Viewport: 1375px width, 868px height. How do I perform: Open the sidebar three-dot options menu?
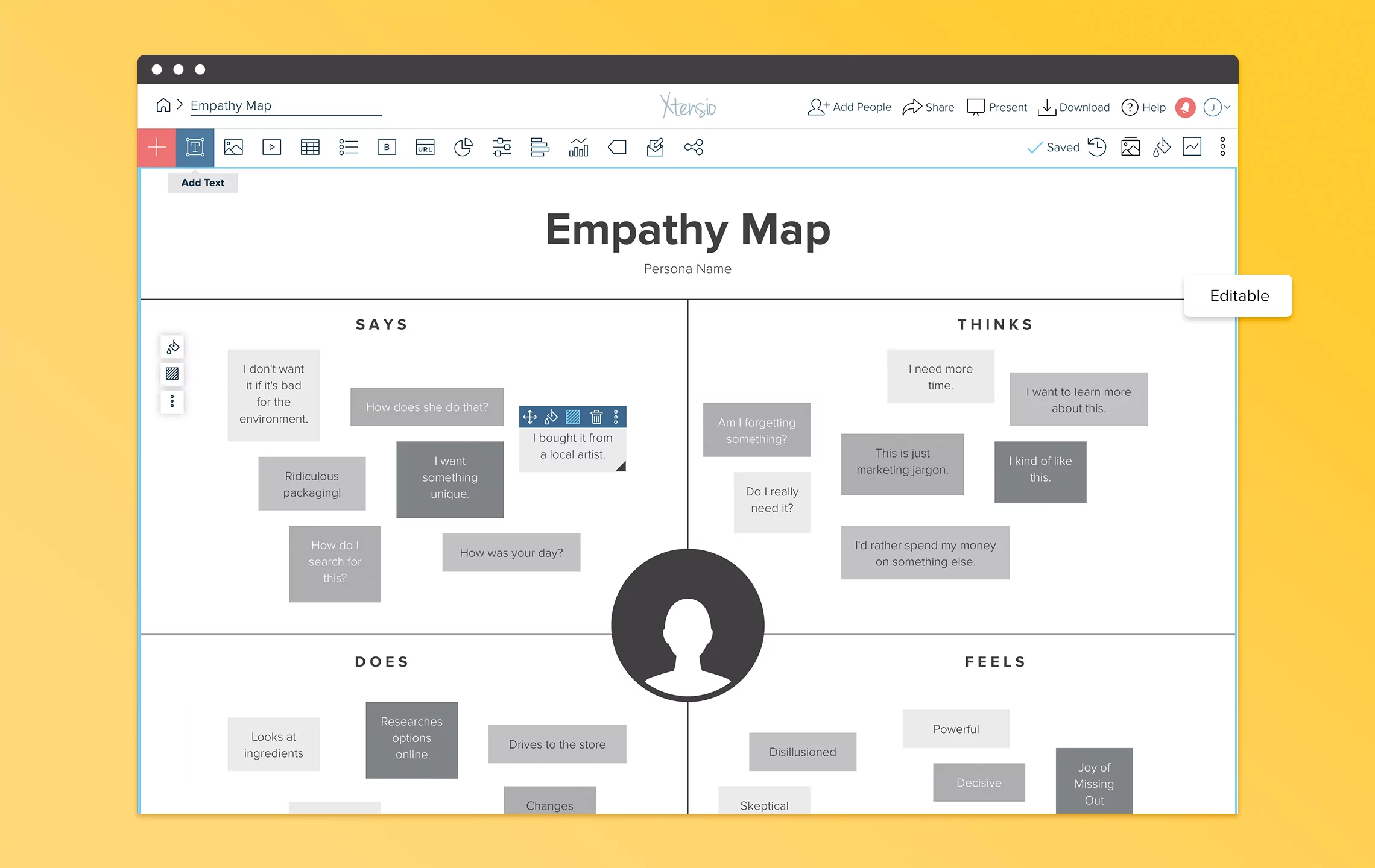point(172,401)
